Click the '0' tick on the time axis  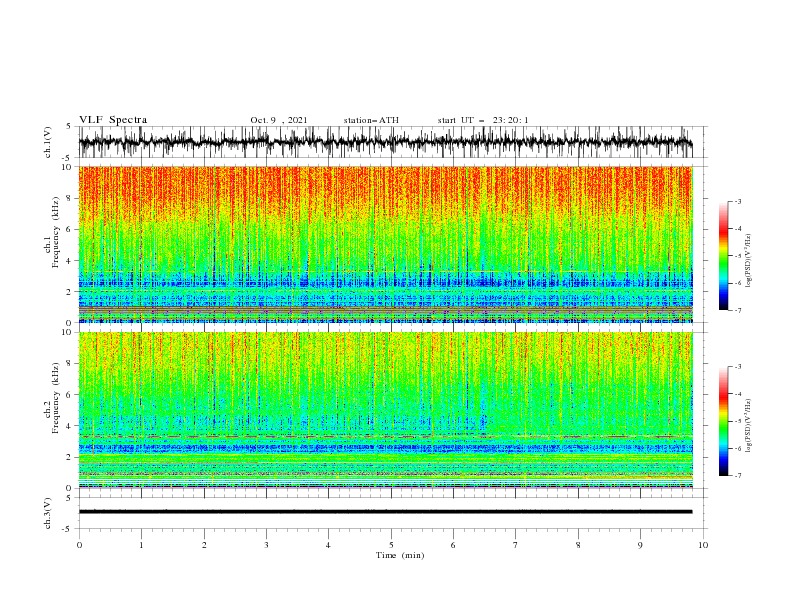[79, 545]
